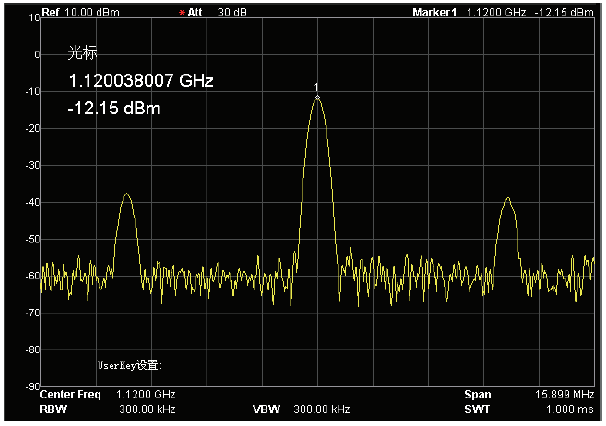Select the VBW label

[x=266, y=409]
